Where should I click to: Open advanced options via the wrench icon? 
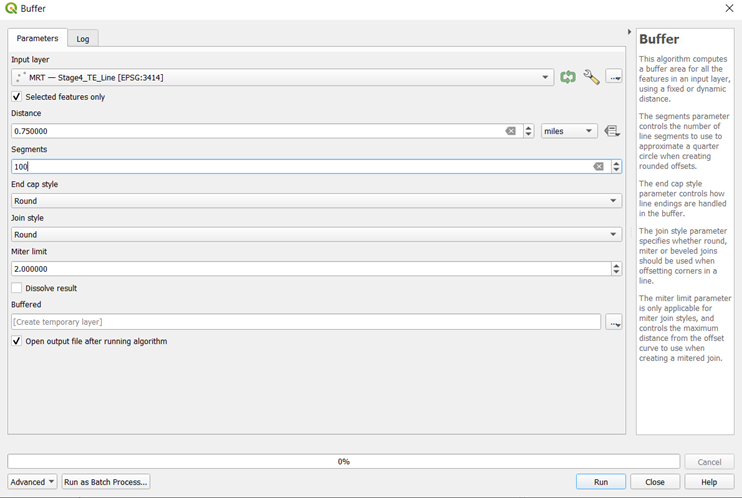tap(591, 77)
